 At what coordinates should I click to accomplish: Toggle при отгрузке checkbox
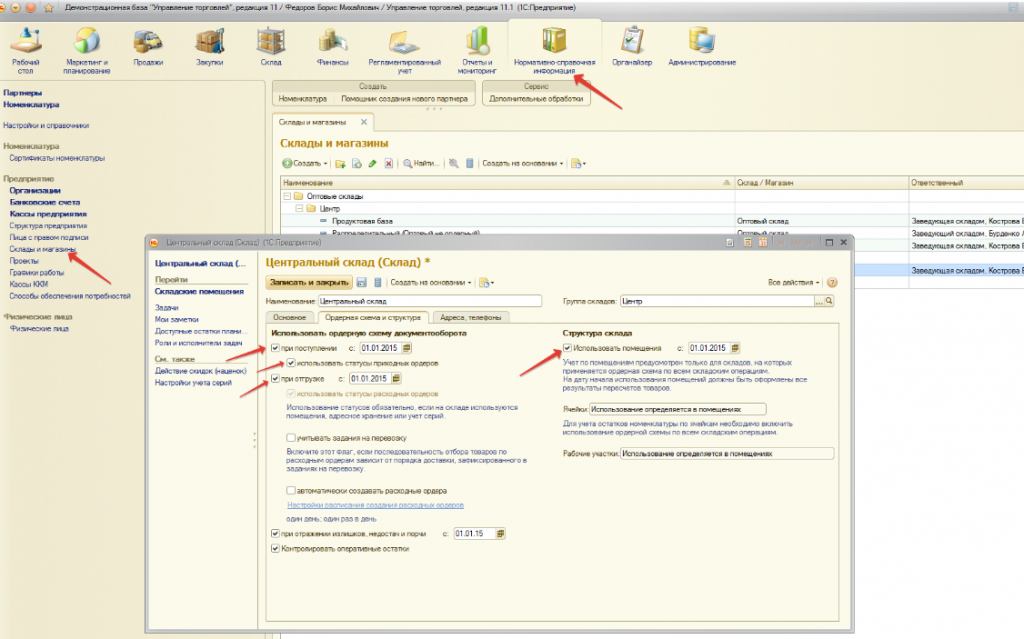276,378
